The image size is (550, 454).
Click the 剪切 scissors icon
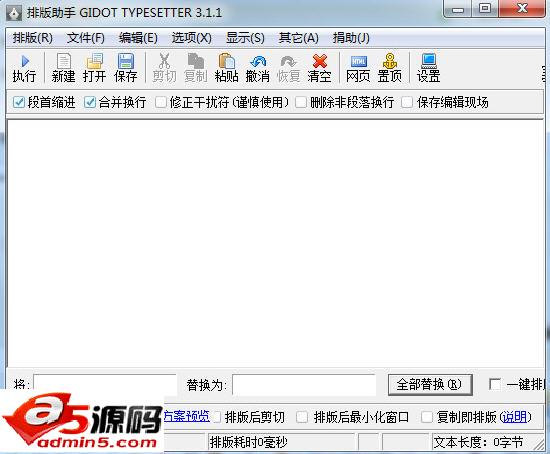click(x=164, y=68)
